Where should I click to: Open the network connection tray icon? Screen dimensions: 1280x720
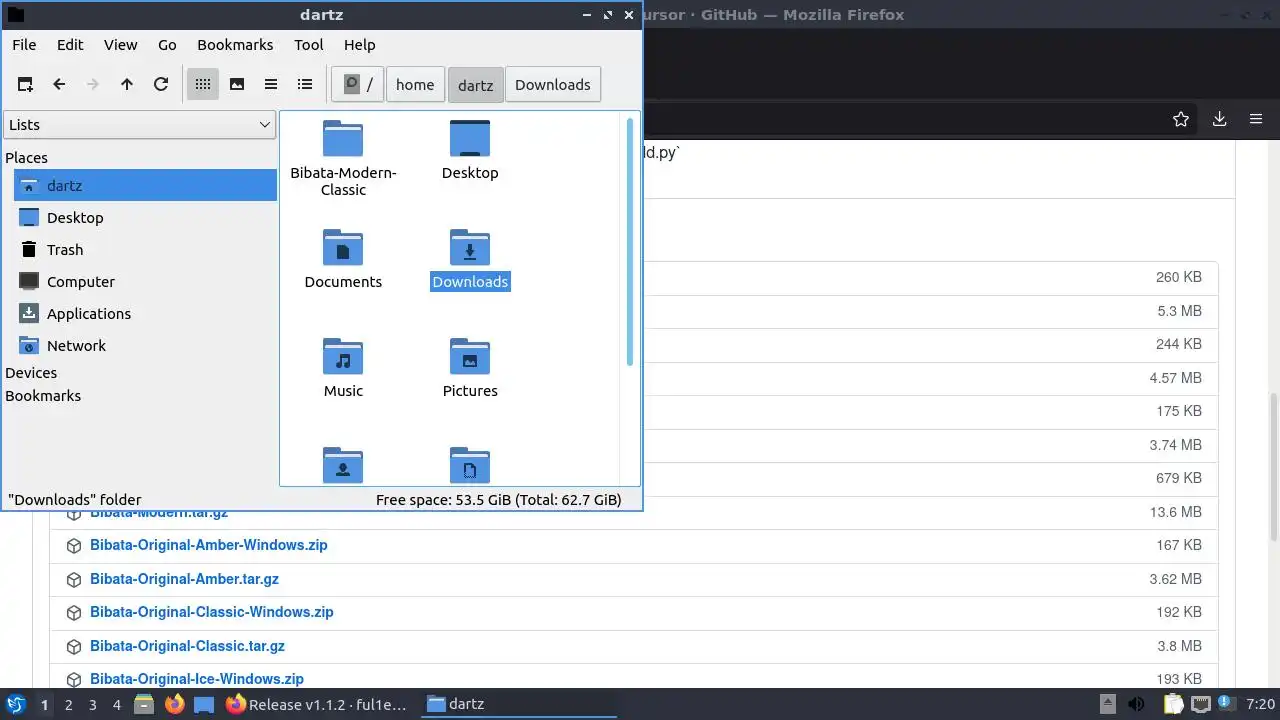point(1200,704)
